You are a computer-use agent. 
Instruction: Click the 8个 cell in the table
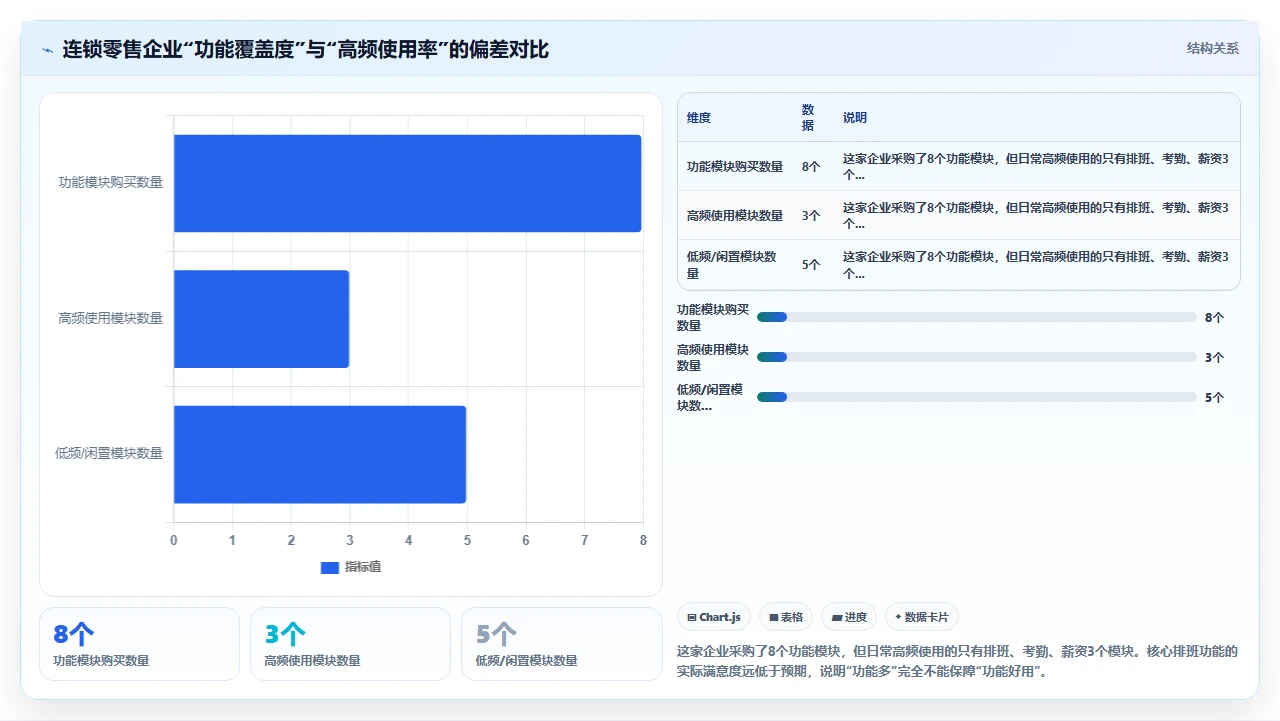811,167
